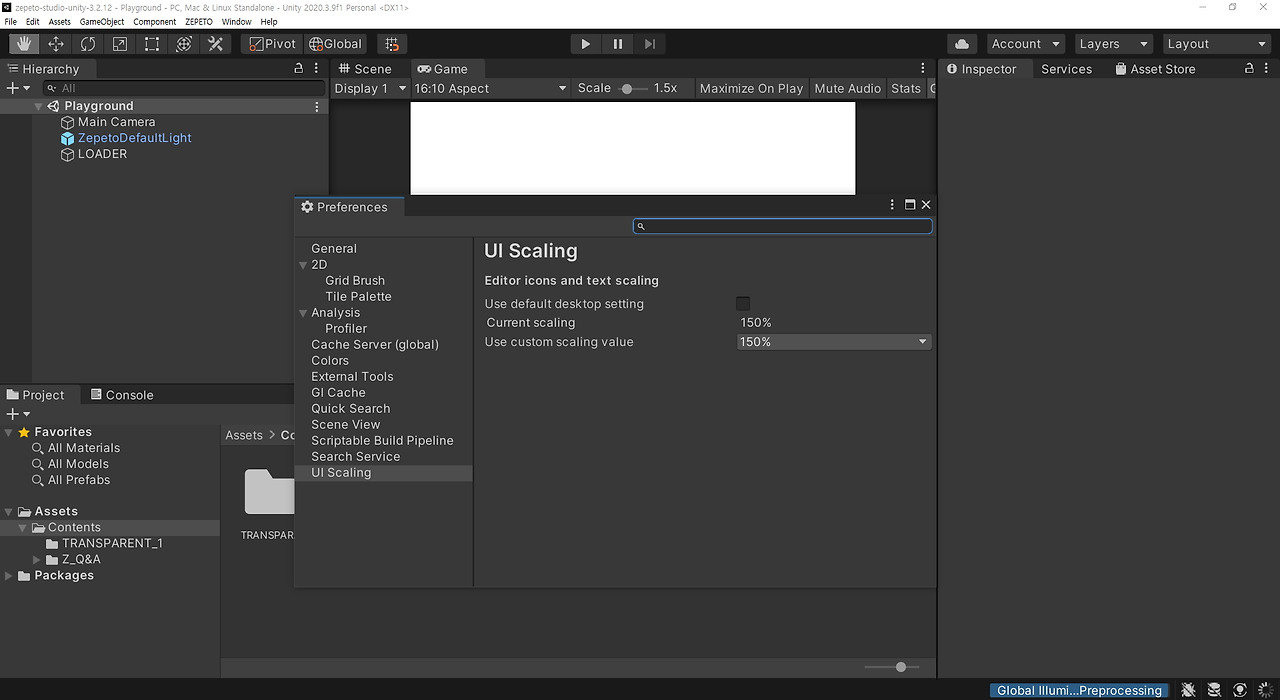The height and width of the screenshot is (700, 1280).
Task: Toggle the Use default desktop setting checkbox
Action: (743, 302)
